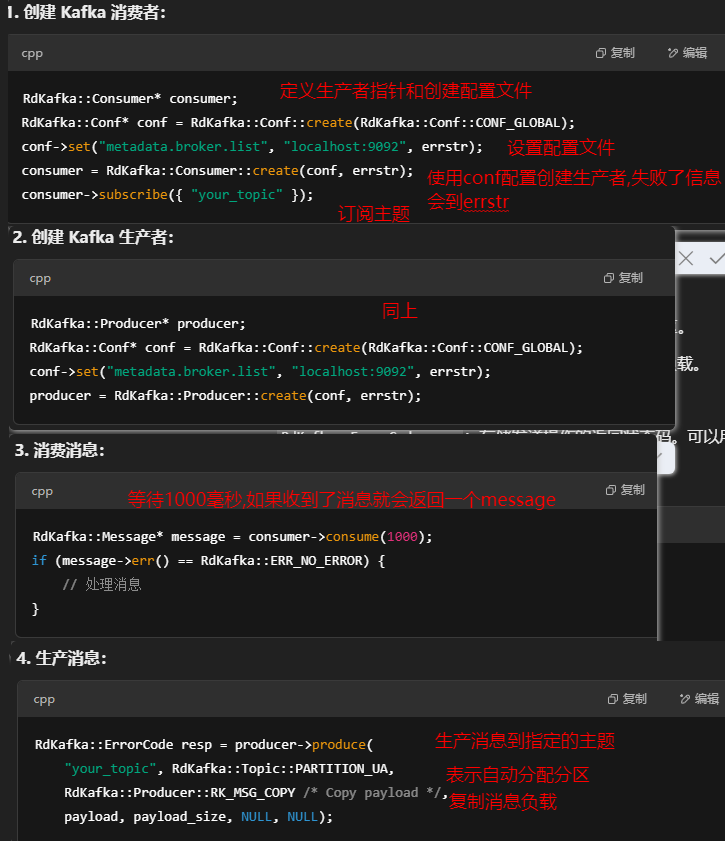Edit the produce message code block
Screen dimensions: 725x841
click(699, 699)
